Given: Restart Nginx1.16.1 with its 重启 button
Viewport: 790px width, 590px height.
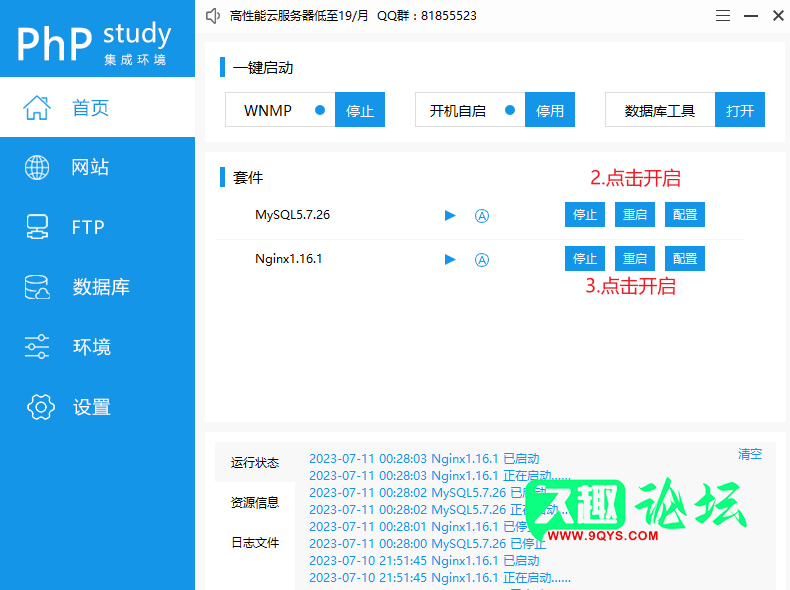Looking at the screenshot, I should [x=635, y=258].
